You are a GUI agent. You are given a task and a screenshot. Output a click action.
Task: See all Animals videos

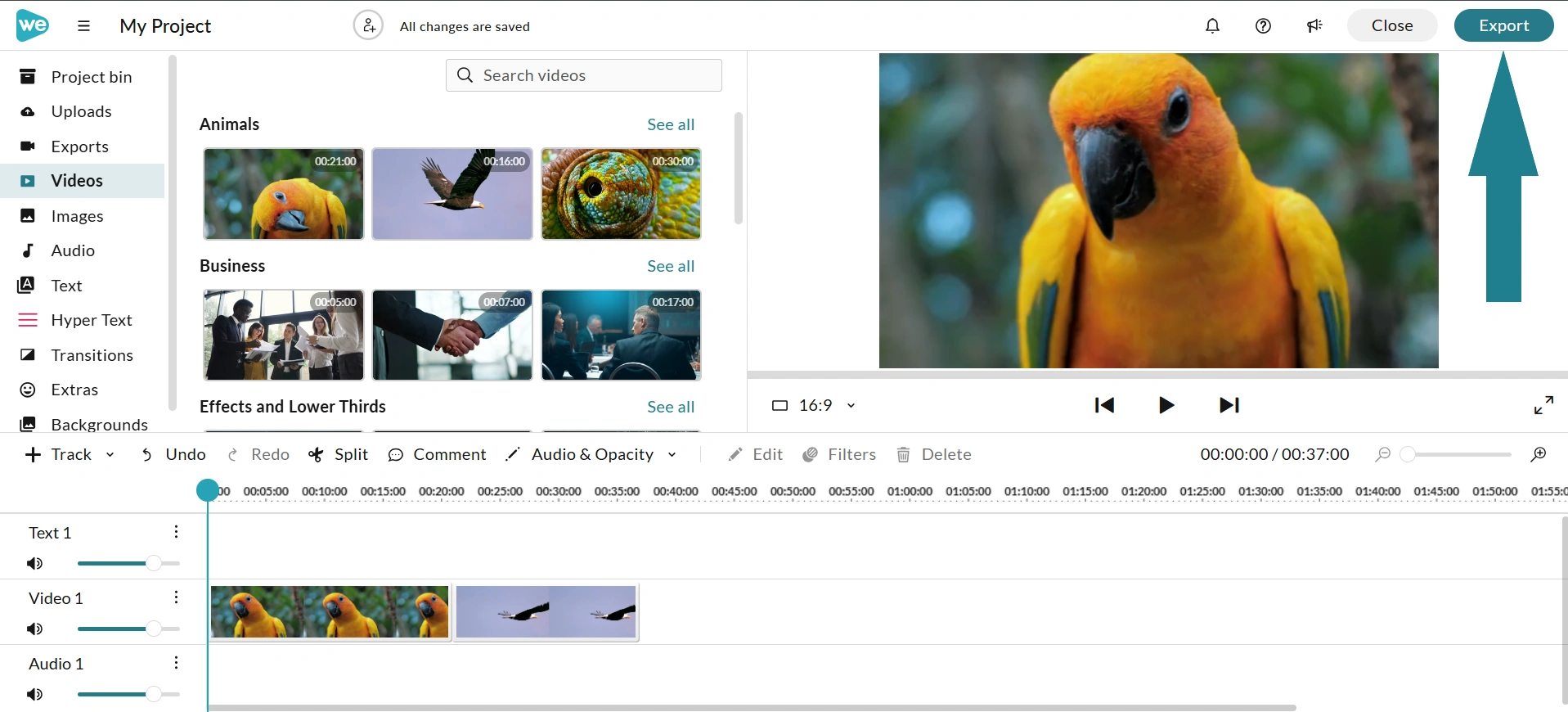click(x=671, y=124)
